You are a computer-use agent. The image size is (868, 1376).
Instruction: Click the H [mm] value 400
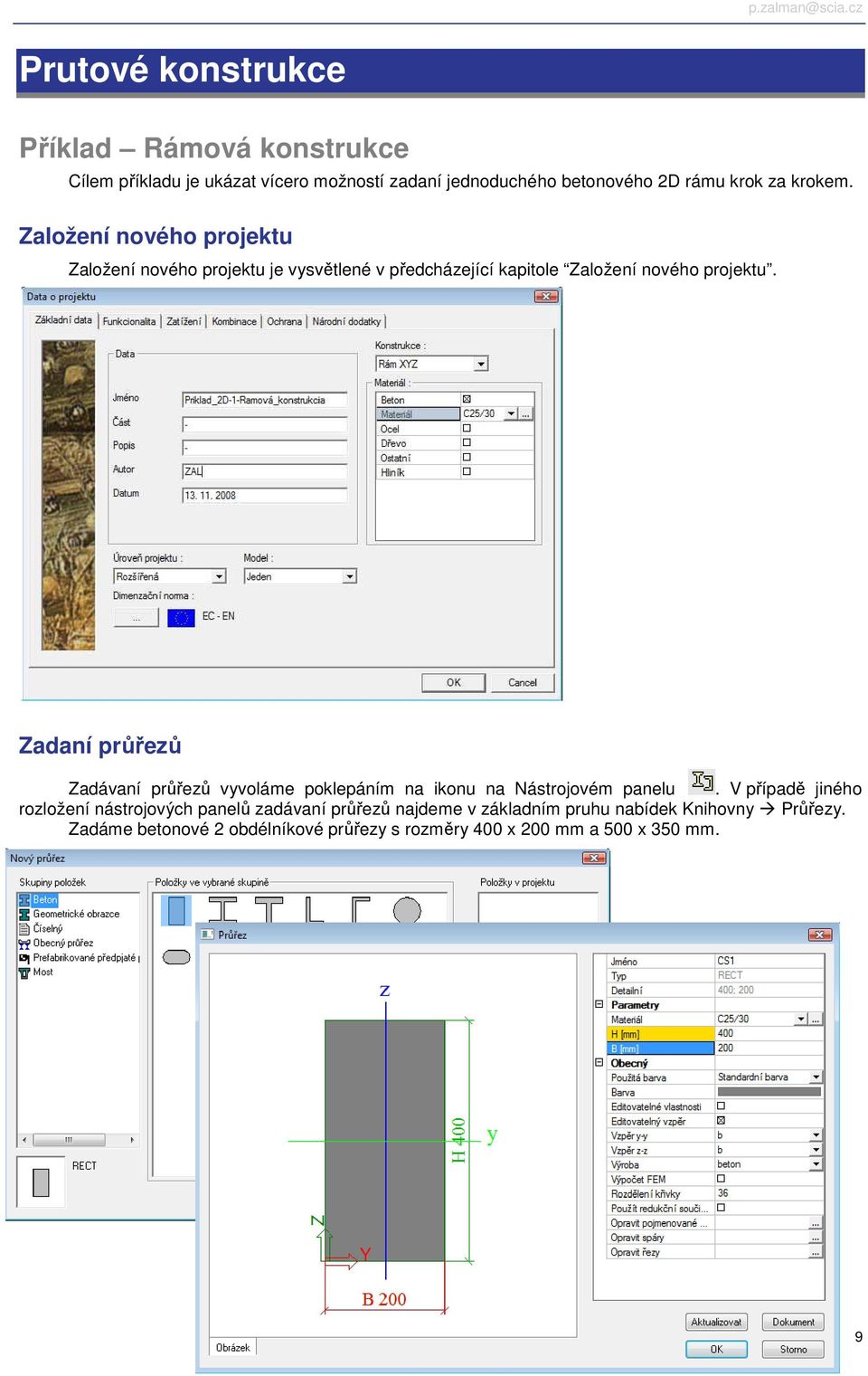click(769, 1033)
